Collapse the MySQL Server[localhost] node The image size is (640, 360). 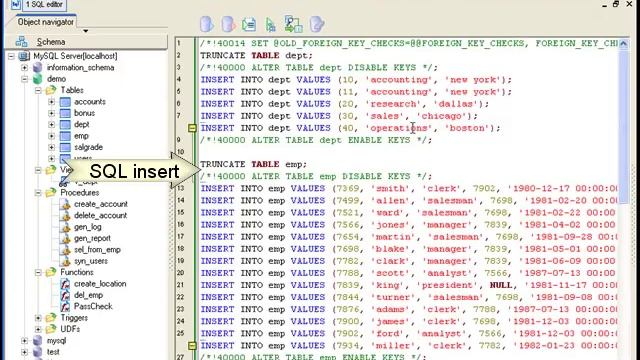pyautogui.click(x=11, y=56)
